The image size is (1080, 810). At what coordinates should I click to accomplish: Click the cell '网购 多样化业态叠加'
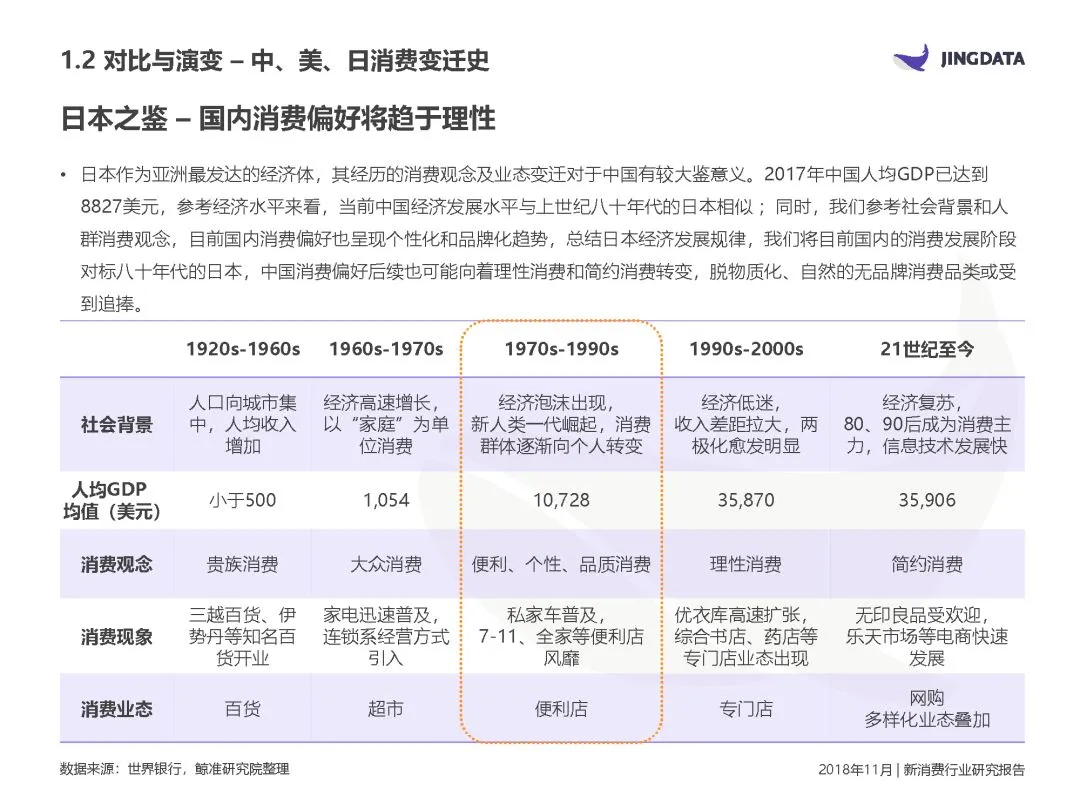pos(927,709)
